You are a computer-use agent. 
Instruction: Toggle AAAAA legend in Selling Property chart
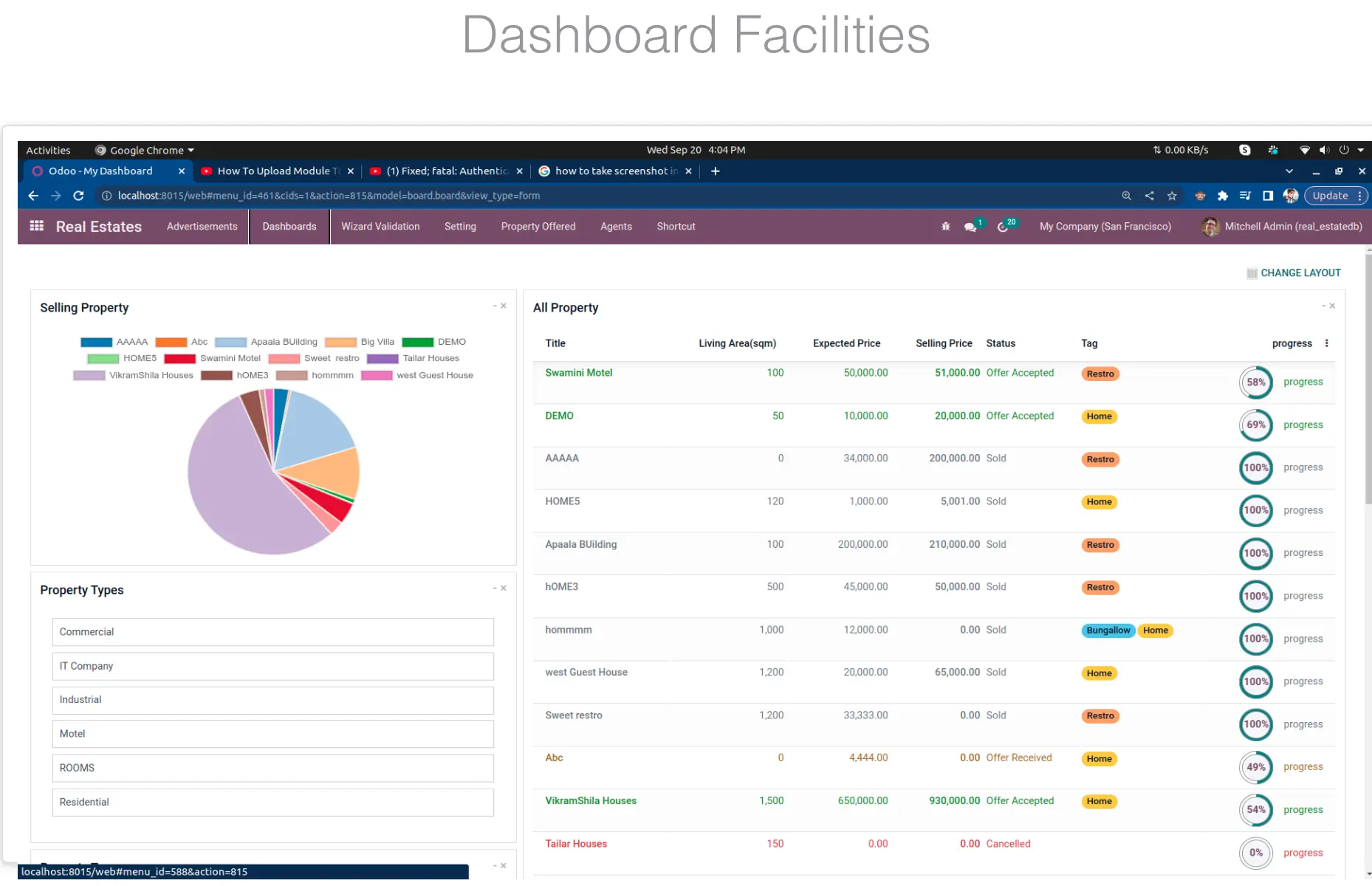[x=114, y=342]
